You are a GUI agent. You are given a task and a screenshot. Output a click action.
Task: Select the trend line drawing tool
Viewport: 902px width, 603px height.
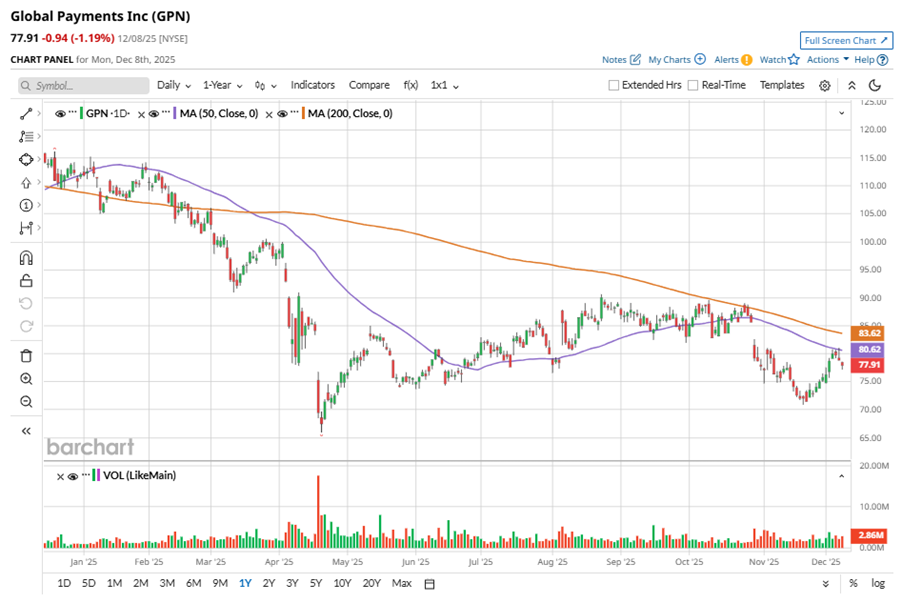pos(26,113)
